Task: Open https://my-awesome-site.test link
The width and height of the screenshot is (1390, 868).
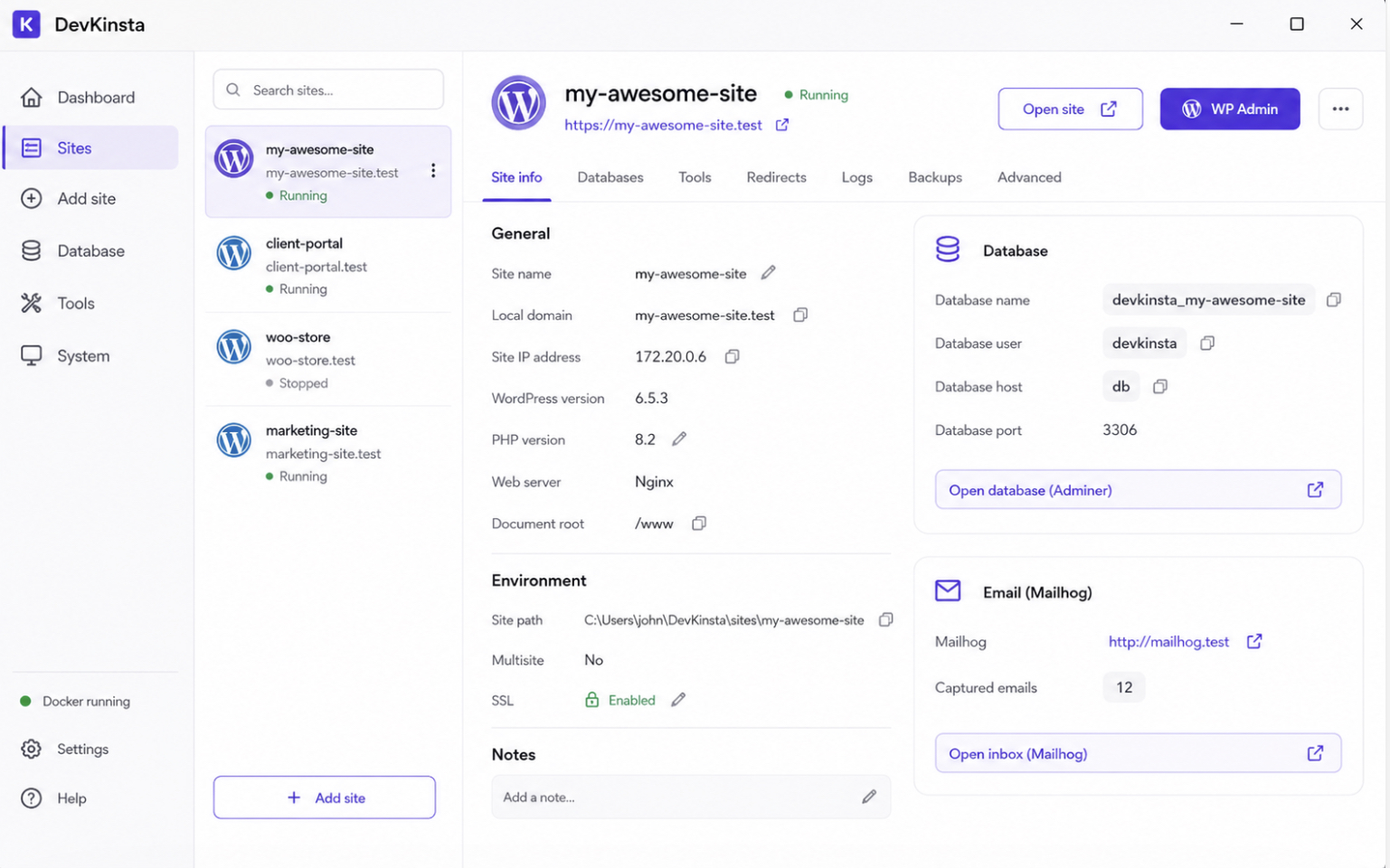Action: [663, 125]
